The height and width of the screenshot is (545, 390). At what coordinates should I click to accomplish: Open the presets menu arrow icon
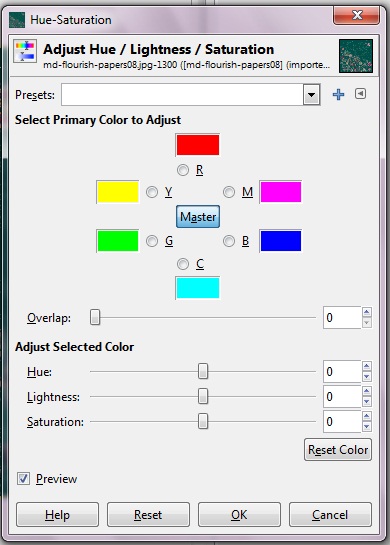coord(360,94)
